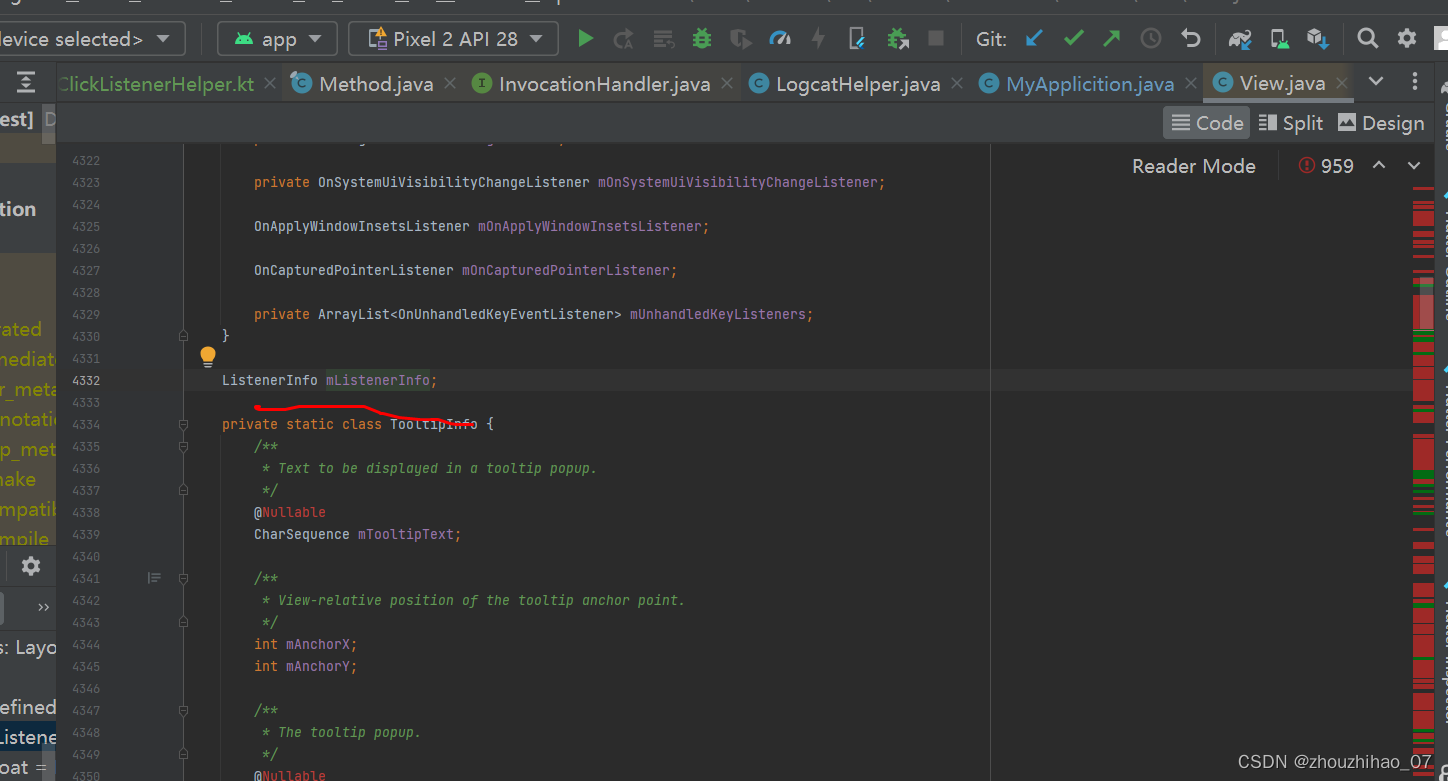Click the Apply Code Changes icon
The height and width of the screenshot is (781, 1448).
[663, 39]
